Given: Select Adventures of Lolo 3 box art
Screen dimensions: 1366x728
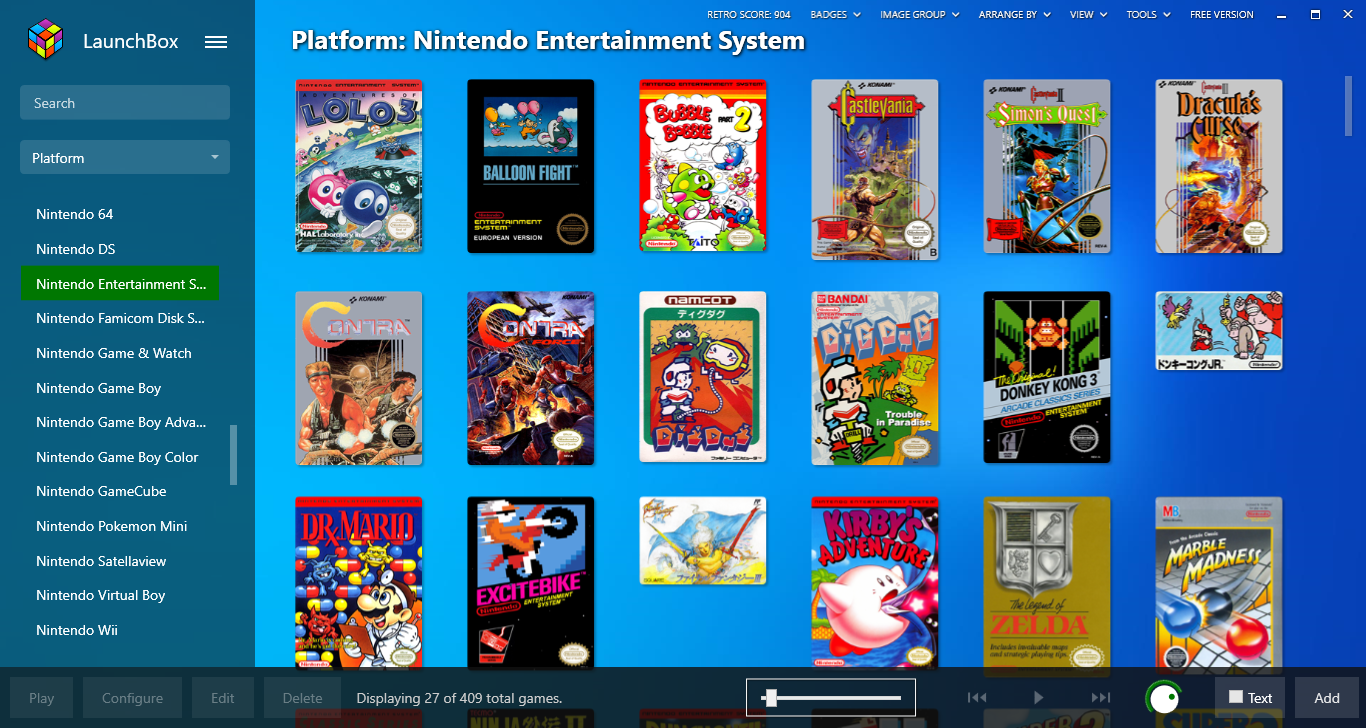Looking at the screenshot, I should pos(359,166).
